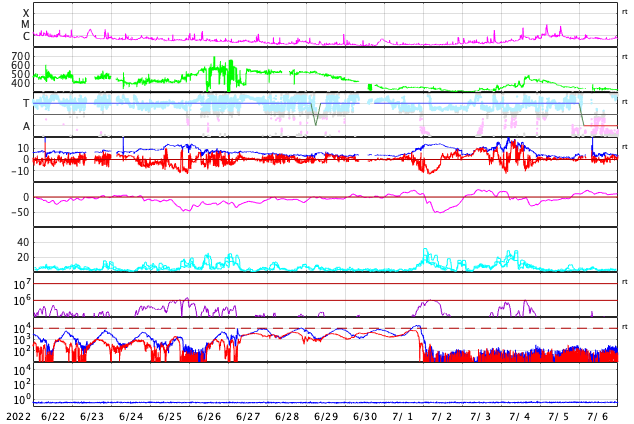Select the 7/ 1 date label
Screen dimensions: 634x424
click(403, 417)
